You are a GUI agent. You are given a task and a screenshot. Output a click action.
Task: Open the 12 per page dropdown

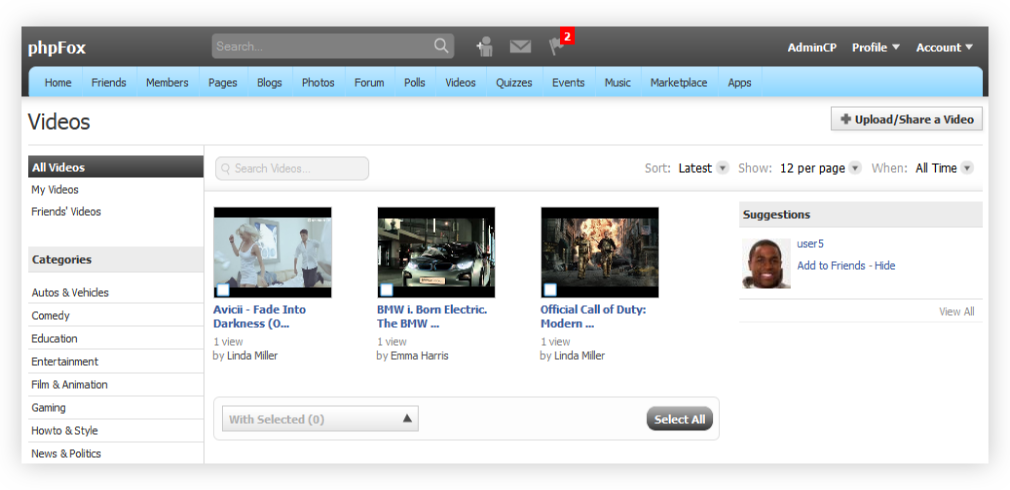click(820, 168)
